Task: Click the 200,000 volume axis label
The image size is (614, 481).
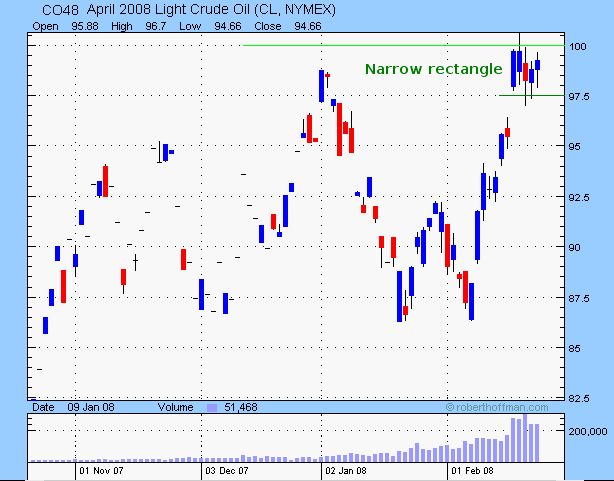Action: pos(588,431)
